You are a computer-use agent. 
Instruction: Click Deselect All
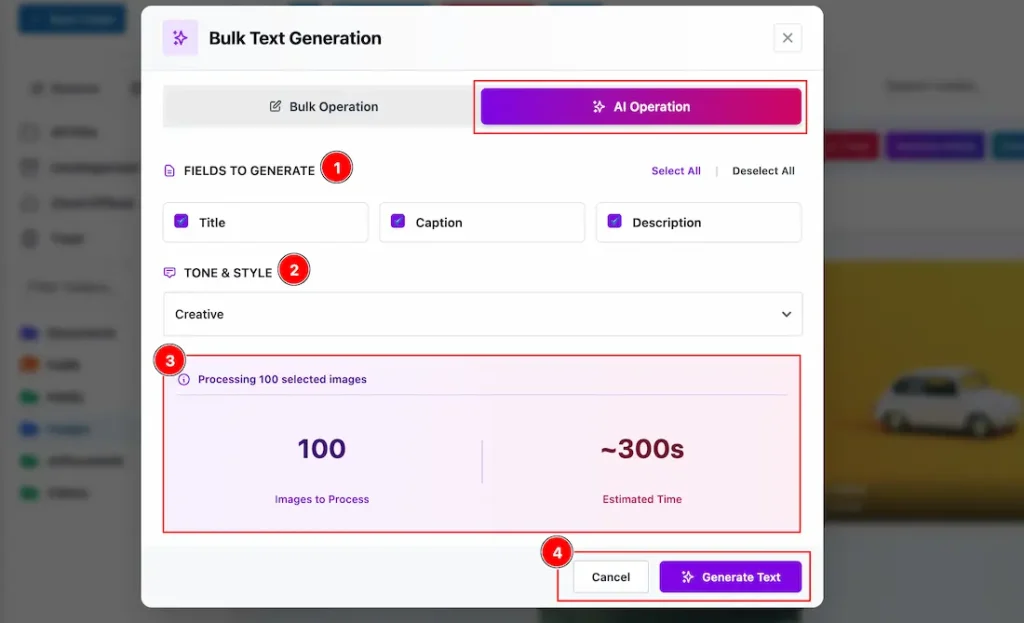[763, 170]
